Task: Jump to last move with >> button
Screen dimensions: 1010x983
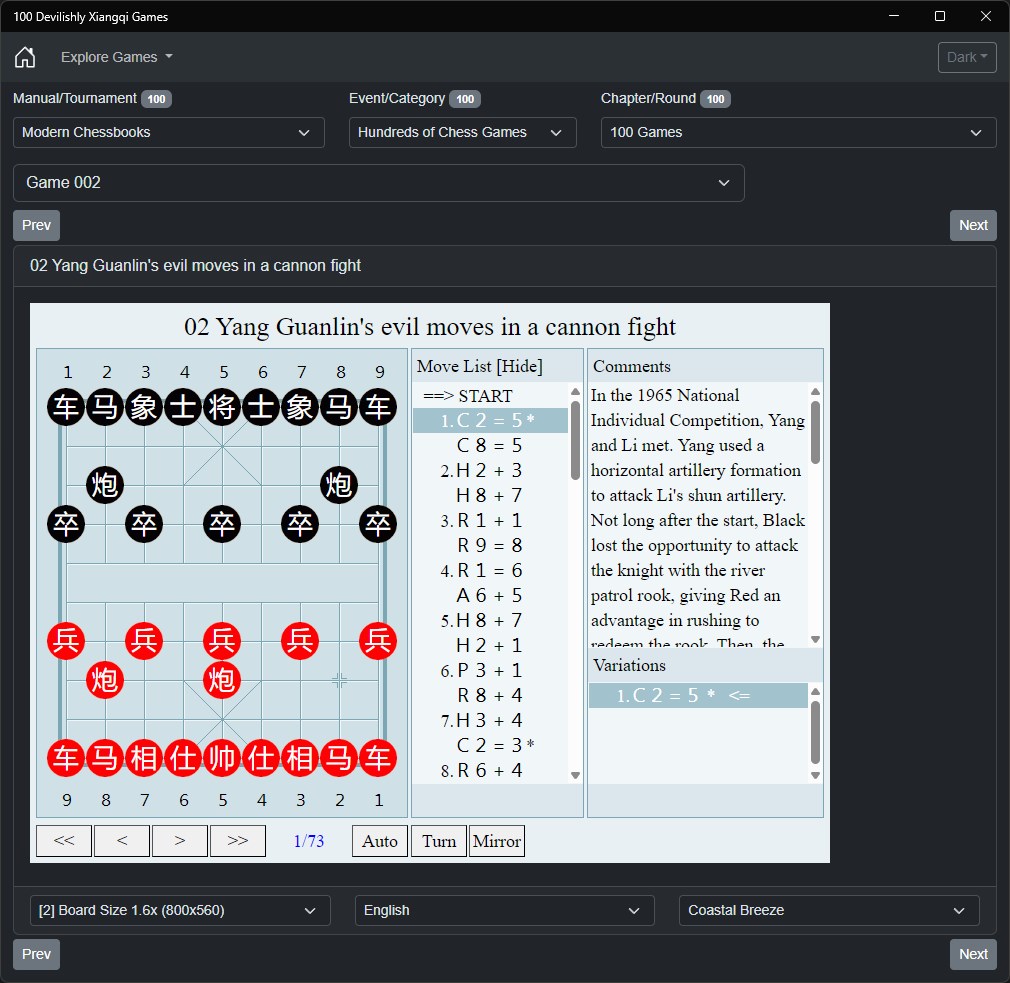Action: [x=238, y=841]
